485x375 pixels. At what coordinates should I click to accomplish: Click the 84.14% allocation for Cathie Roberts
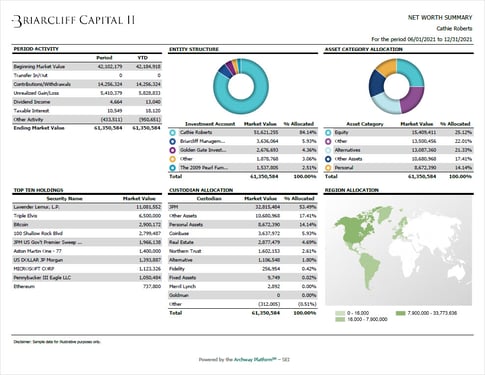[x=308, y=133]
